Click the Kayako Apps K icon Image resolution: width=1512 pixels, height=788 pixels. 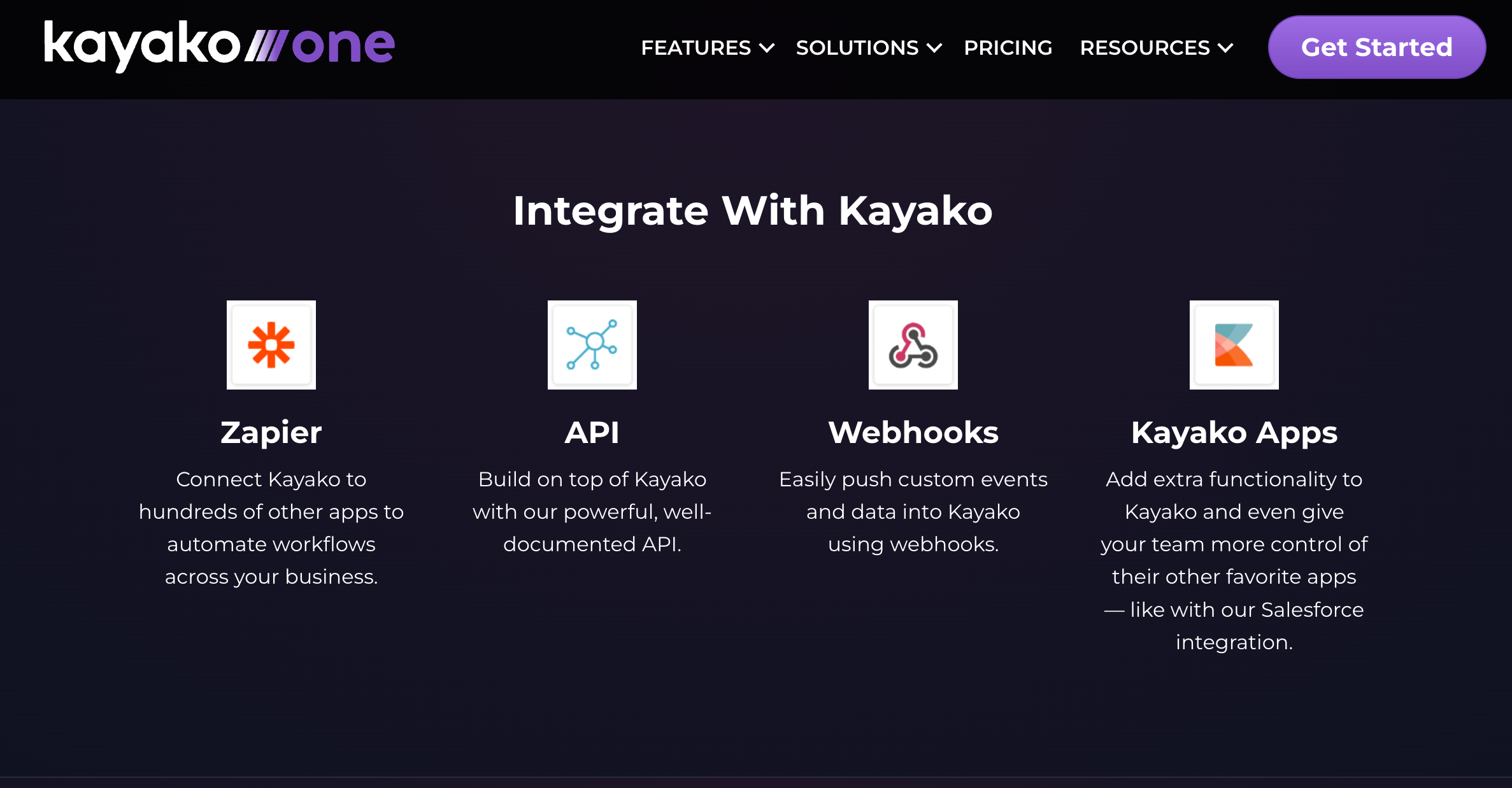tap(1234, 345)
